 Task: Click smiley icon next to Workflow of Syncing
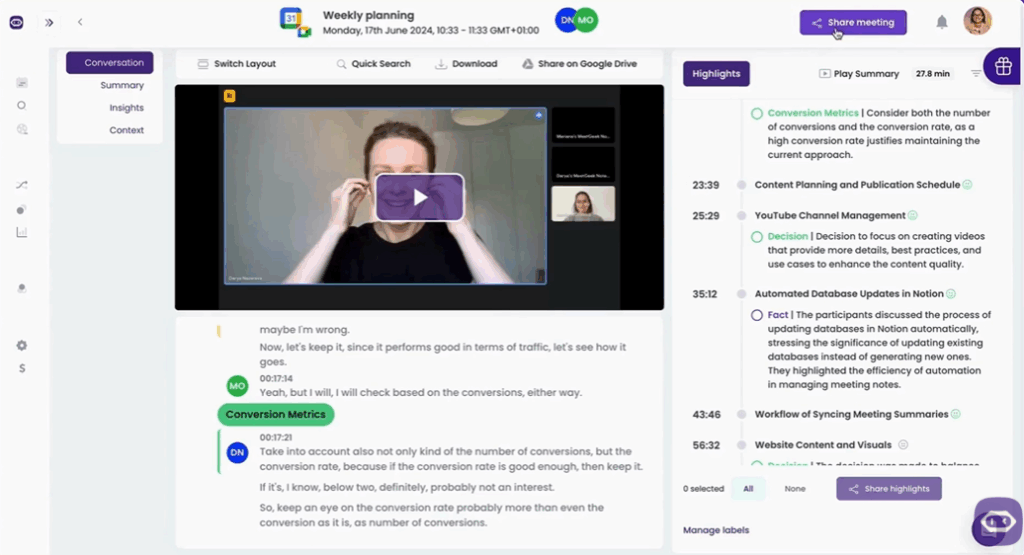[x=955, y=414]
